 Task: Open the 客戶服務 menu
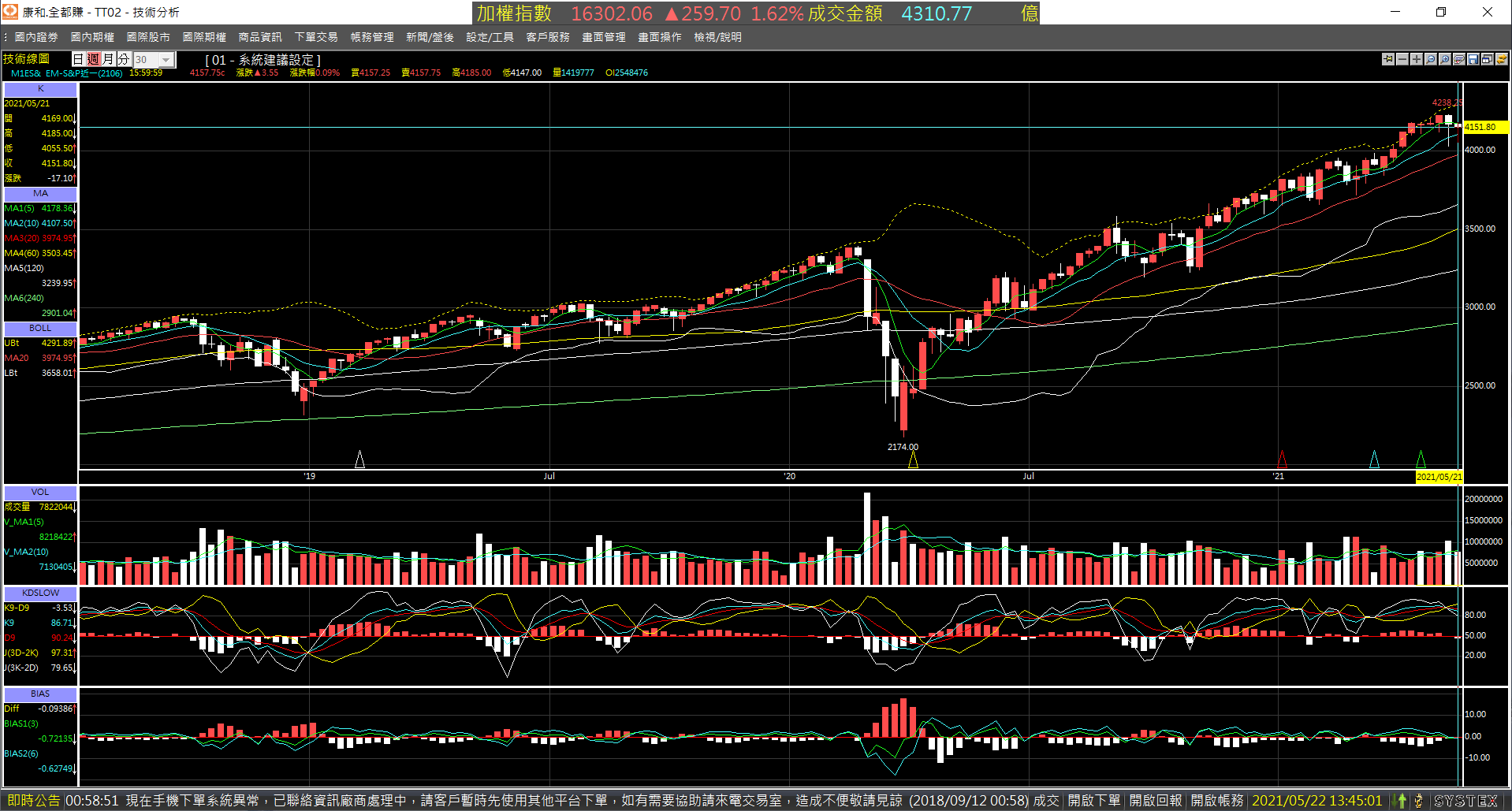pyautogui.click(x=548, y=37)
